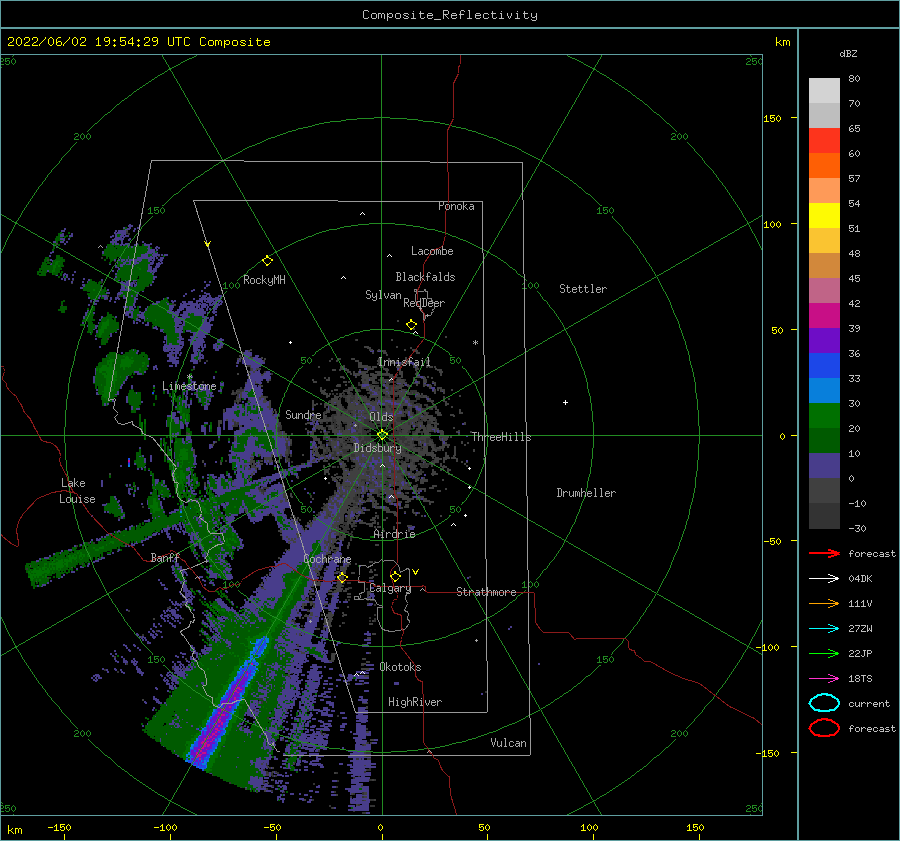
Task: Click the 22JP legend text
Action: tap(860, 653)
